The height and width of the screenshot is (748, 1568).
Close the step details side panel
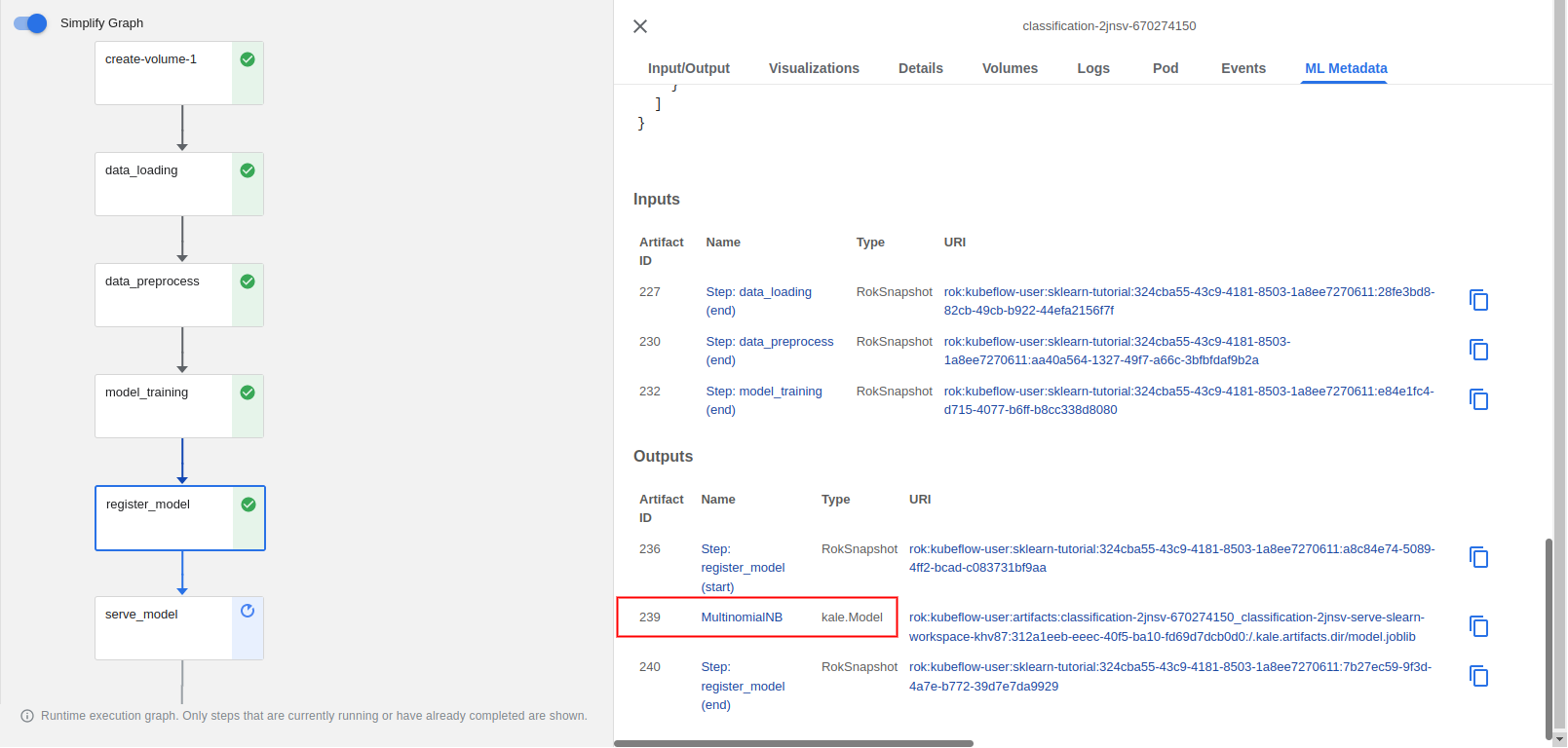tap(640, 26)
